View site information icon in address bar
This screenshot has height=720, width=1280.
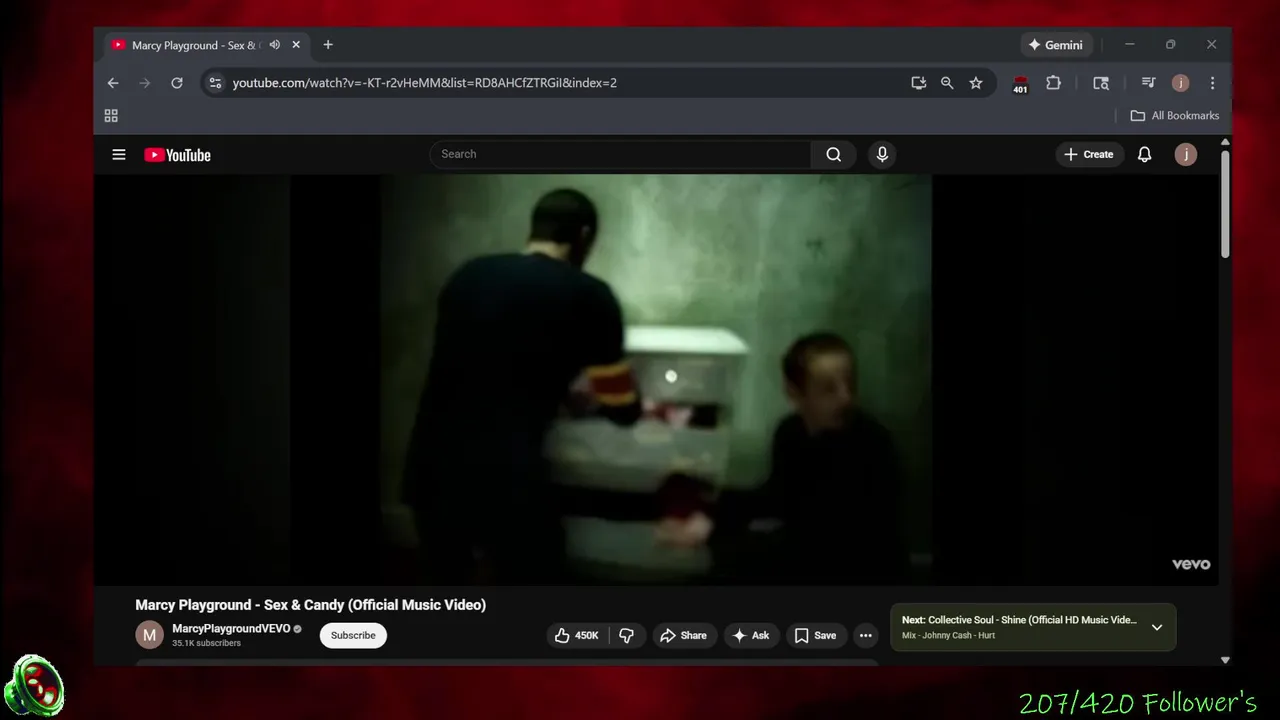pos(215,83)
